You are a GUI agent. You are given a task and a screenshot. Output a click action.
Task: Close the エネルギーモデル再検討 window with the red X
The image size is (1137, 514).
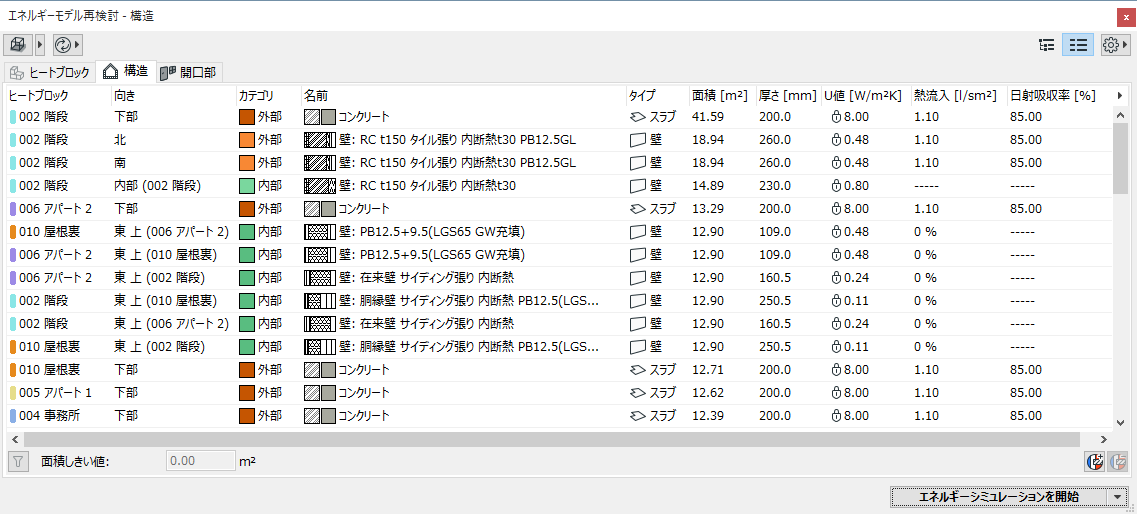click(1126, 16)
